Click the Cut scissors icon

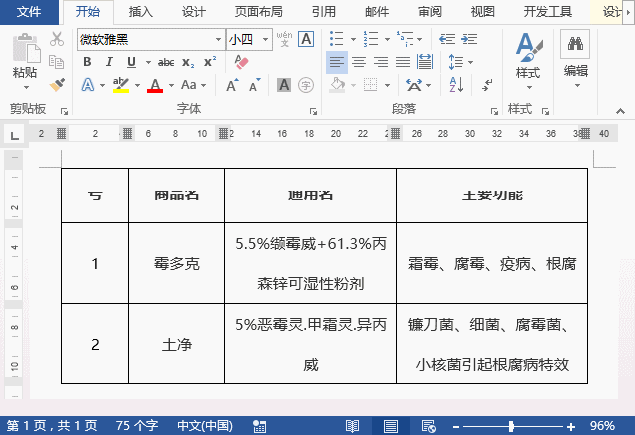(x=57, y=39)
